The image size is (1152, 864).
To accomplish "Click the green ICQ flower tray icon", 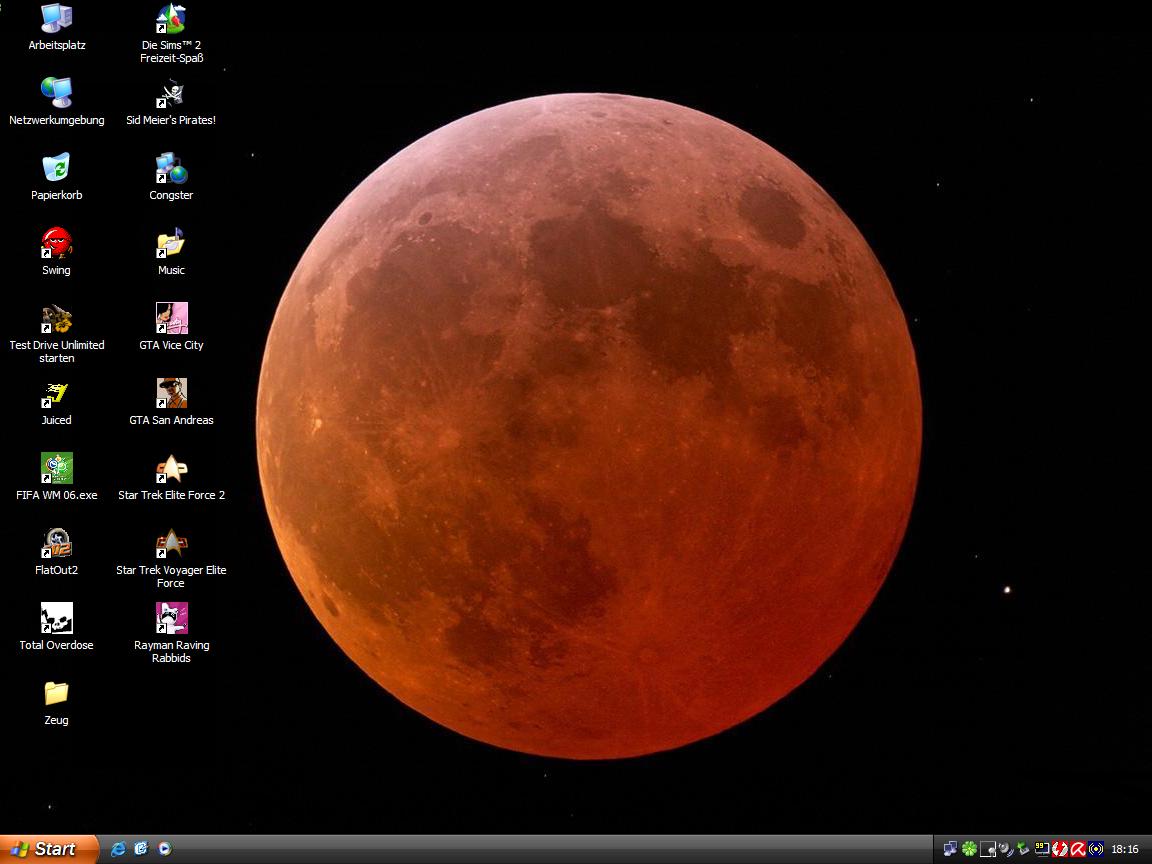I will click(x=969, y=849).
